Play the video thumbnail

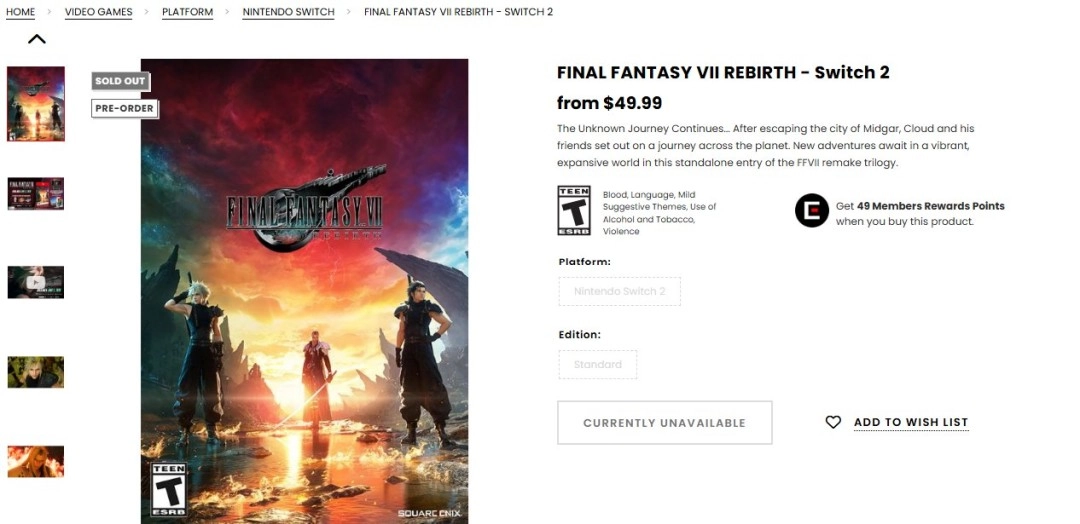click(x=36, y=282)
